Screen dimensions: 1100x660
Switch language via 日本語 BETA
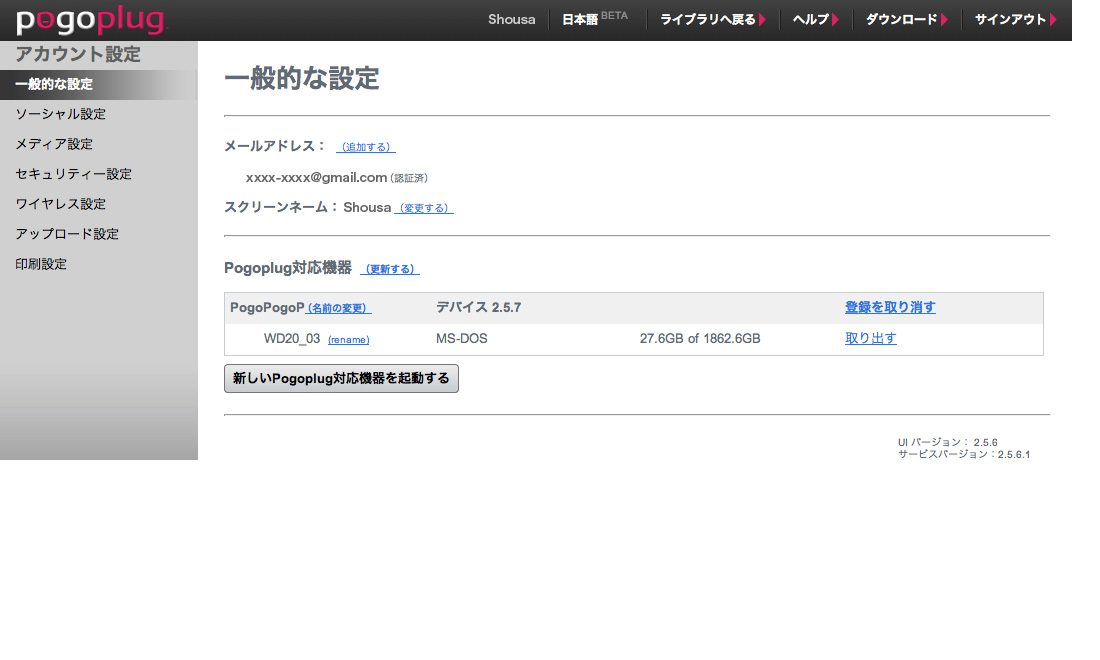[x=595, y=19]
